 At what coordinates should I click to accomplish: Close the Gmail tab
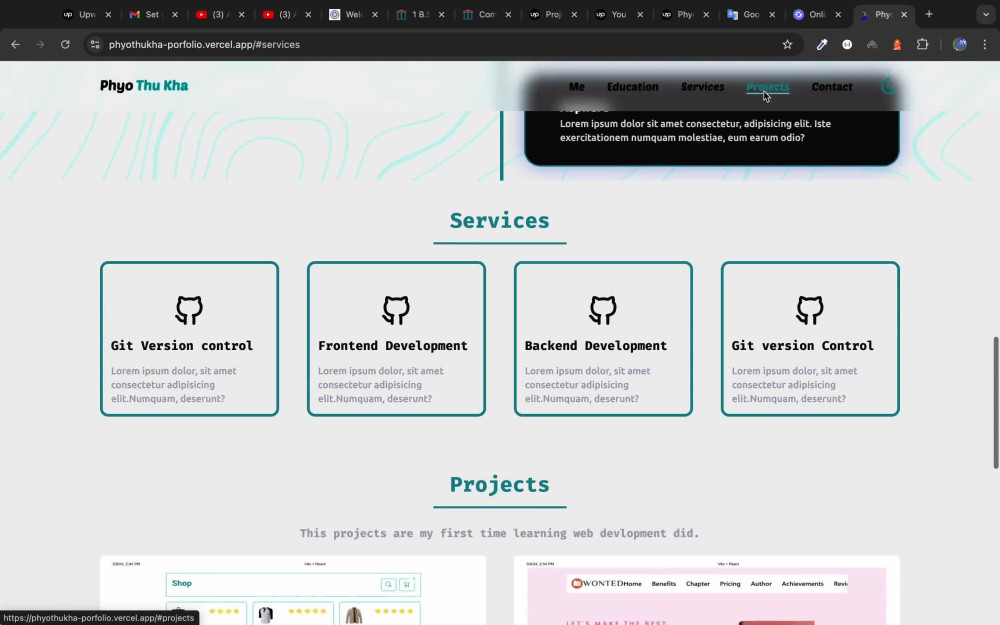(x=175, y=14)
